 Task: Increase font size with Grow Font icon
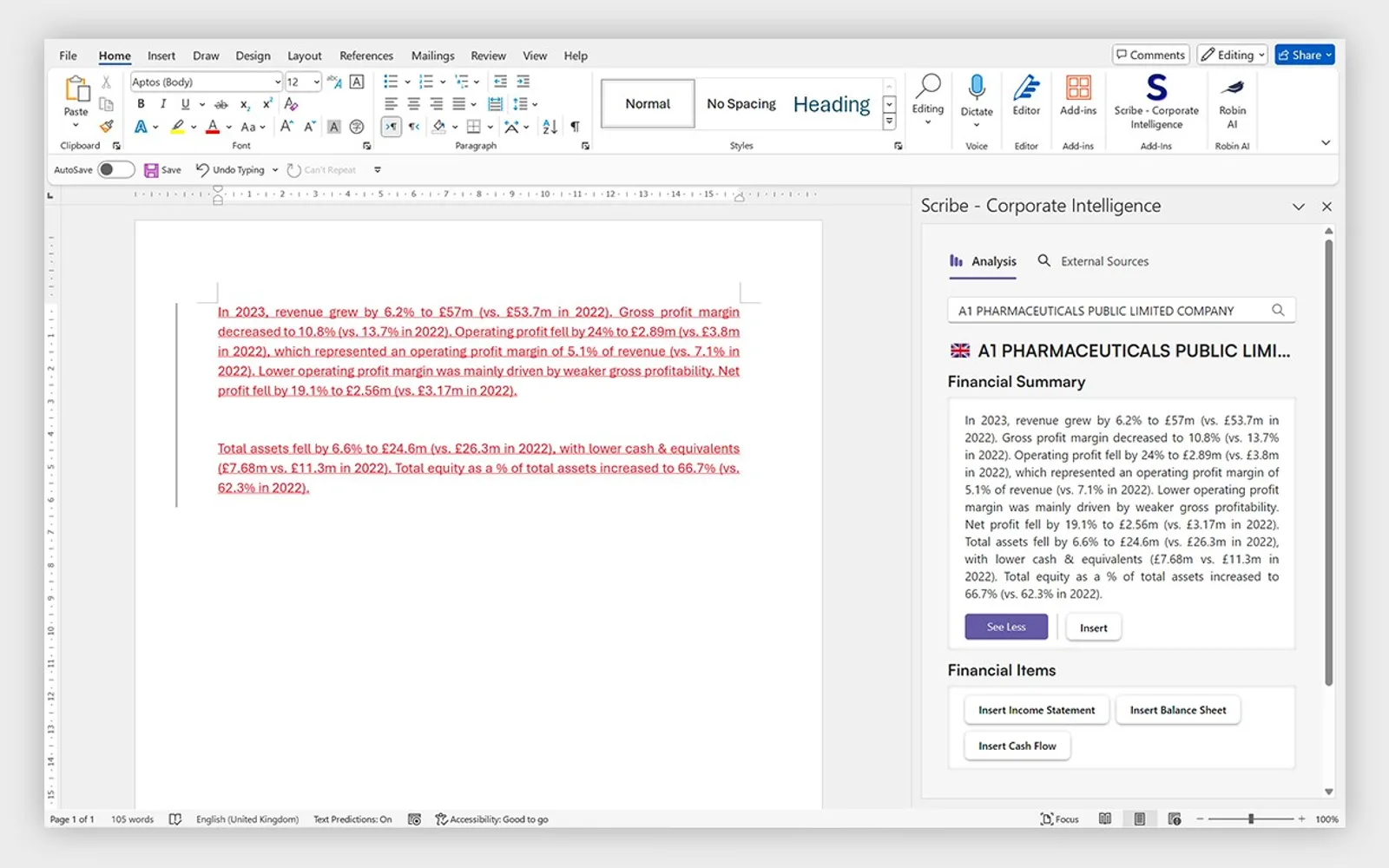click(x=286, y=127)
